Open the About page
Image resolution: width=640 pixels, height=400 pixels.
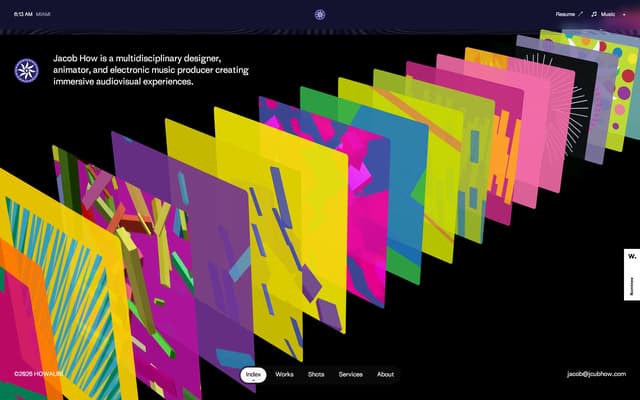[385, 374]
